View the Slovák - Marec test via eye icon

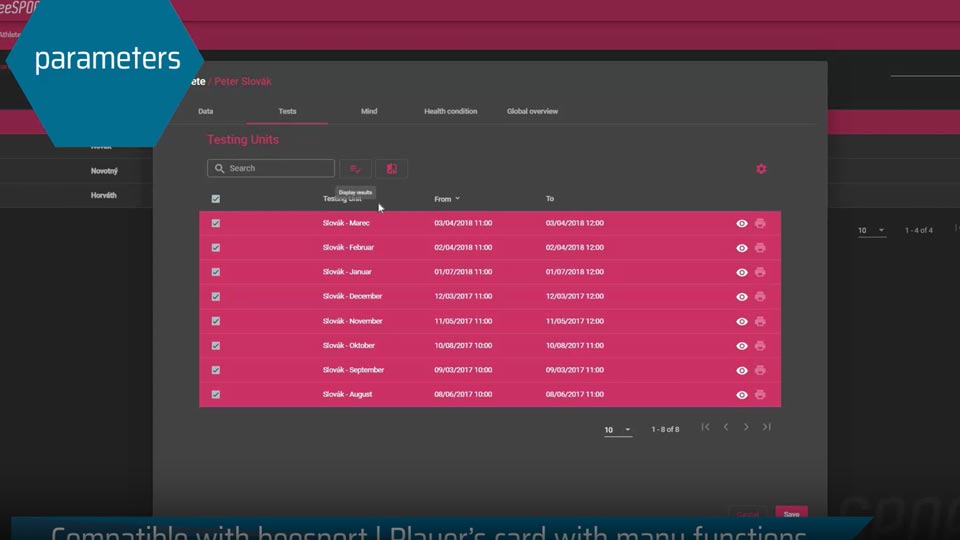click(741, 223)
